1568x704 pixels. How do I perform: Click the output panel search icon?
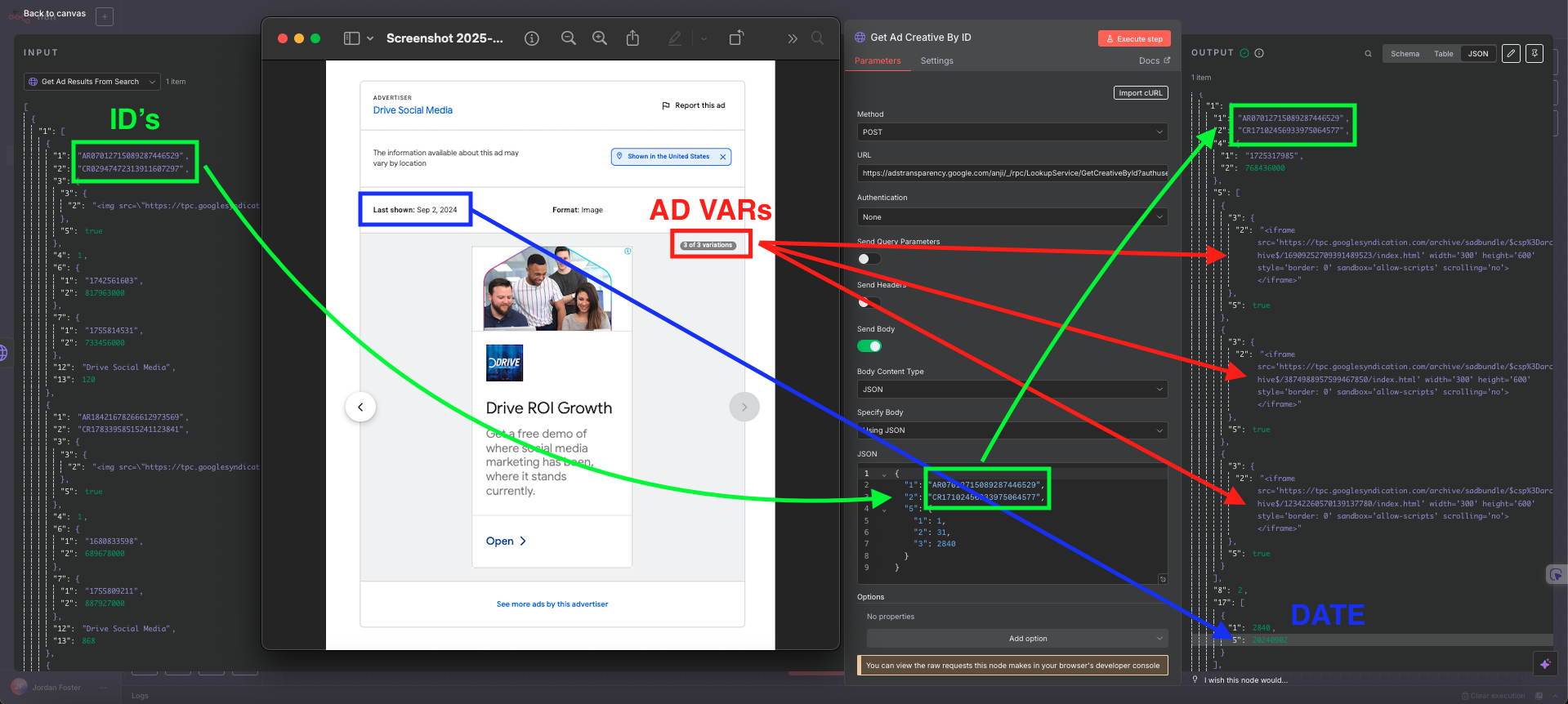pyautogui.click(x=1368, y=54)
